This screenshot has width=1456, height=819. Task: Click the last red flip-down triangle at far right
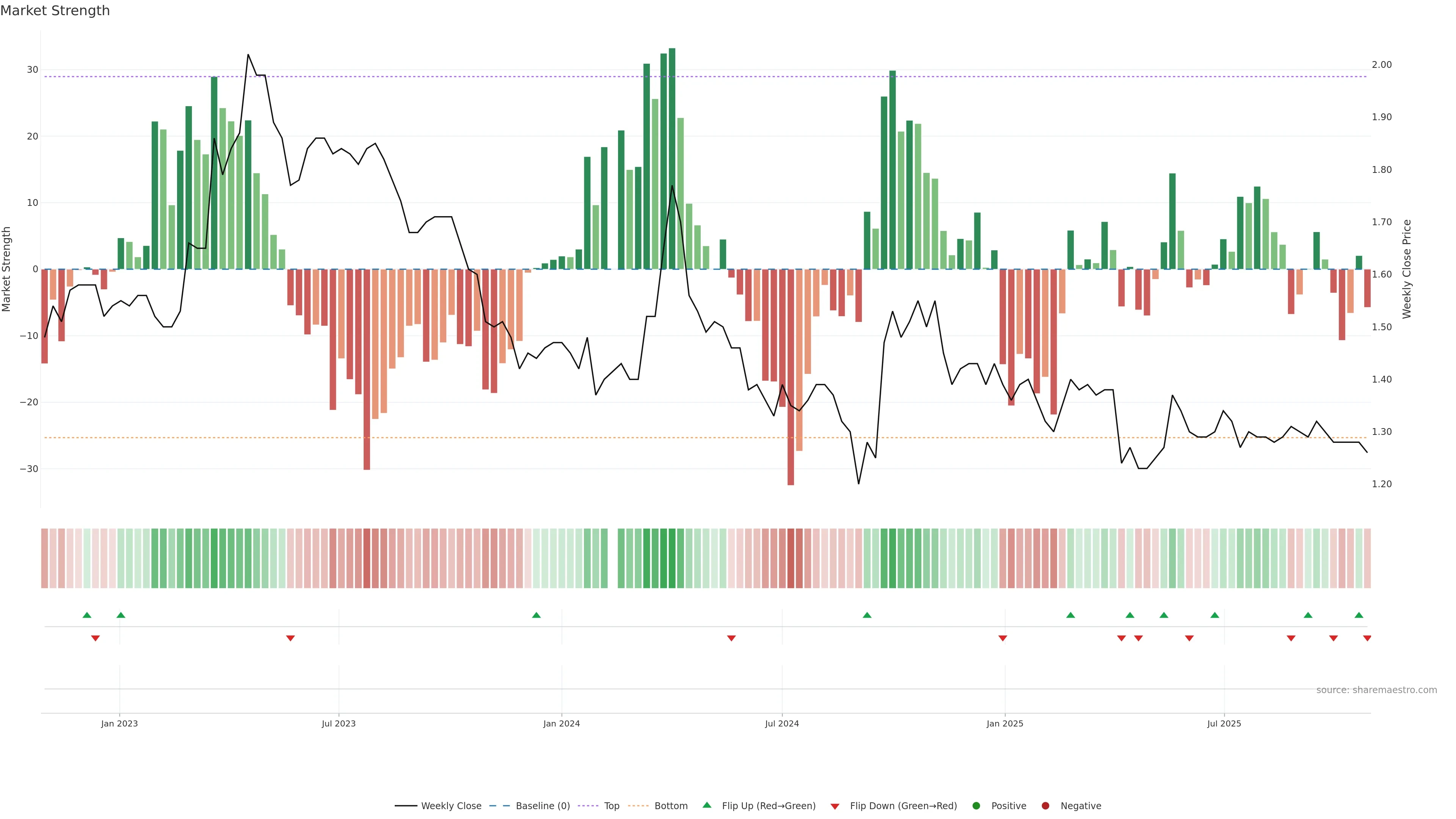[1367, 638]
